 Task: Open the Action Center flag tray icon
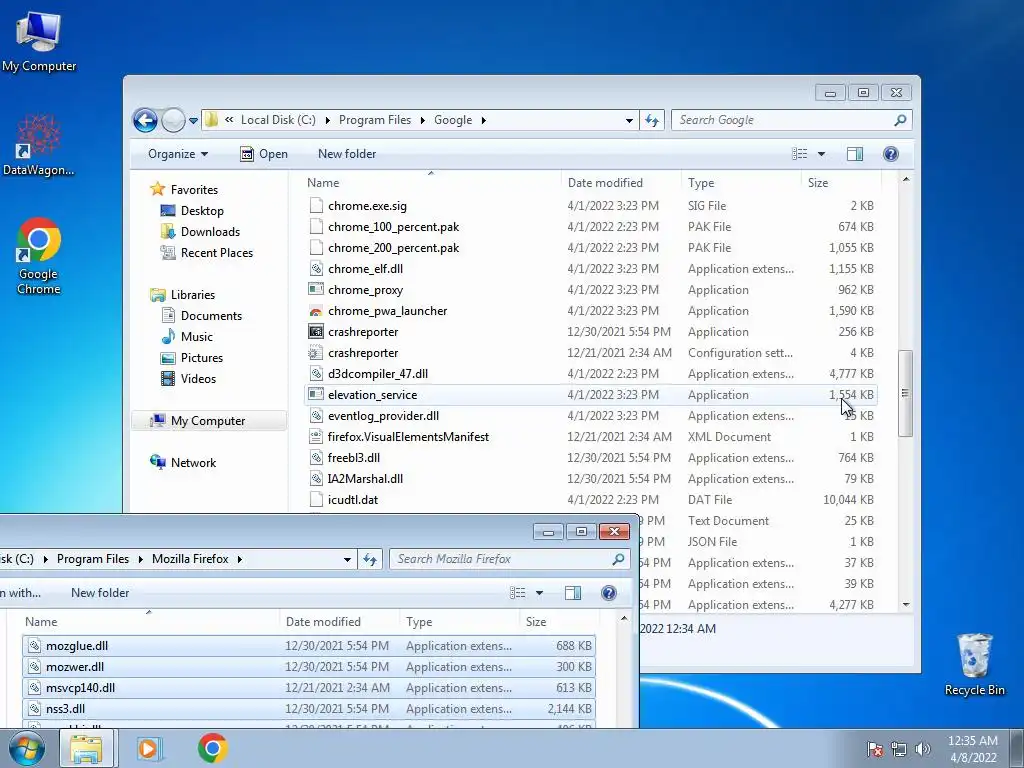pos(875,749)
